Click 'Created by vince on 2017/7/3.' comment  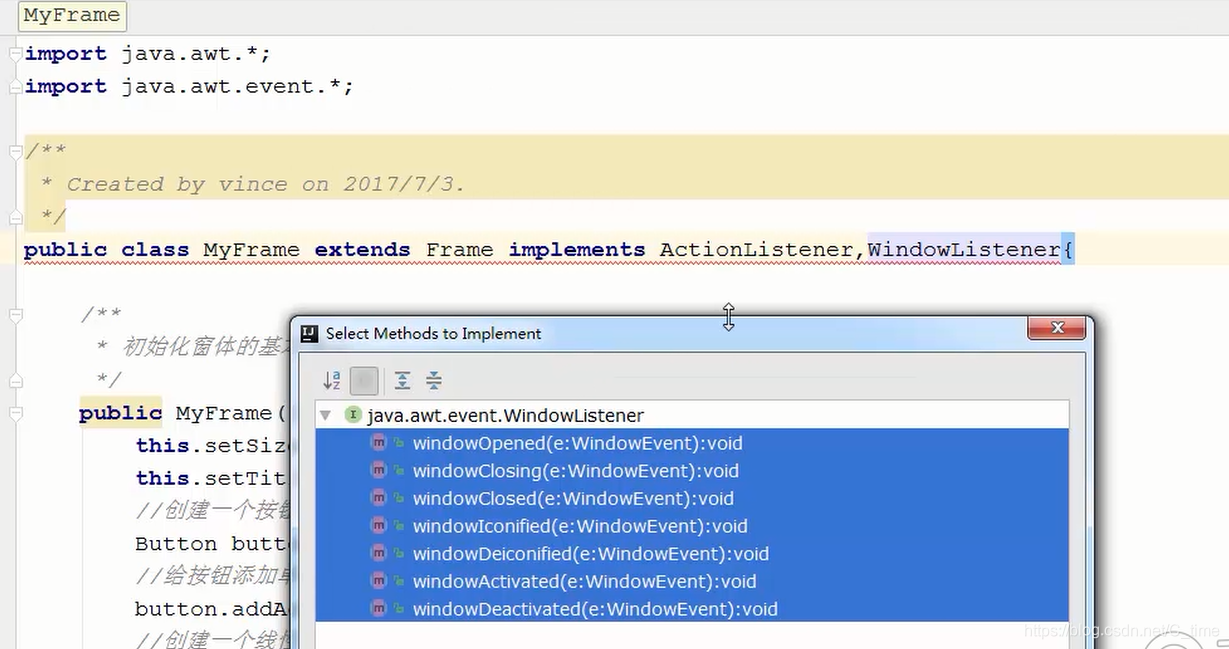[x=266, y=184]
